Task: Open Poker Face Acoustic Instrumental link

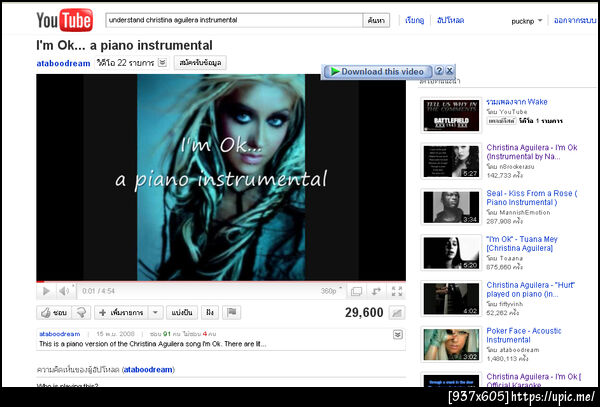Action: click(x=524, y=335)
